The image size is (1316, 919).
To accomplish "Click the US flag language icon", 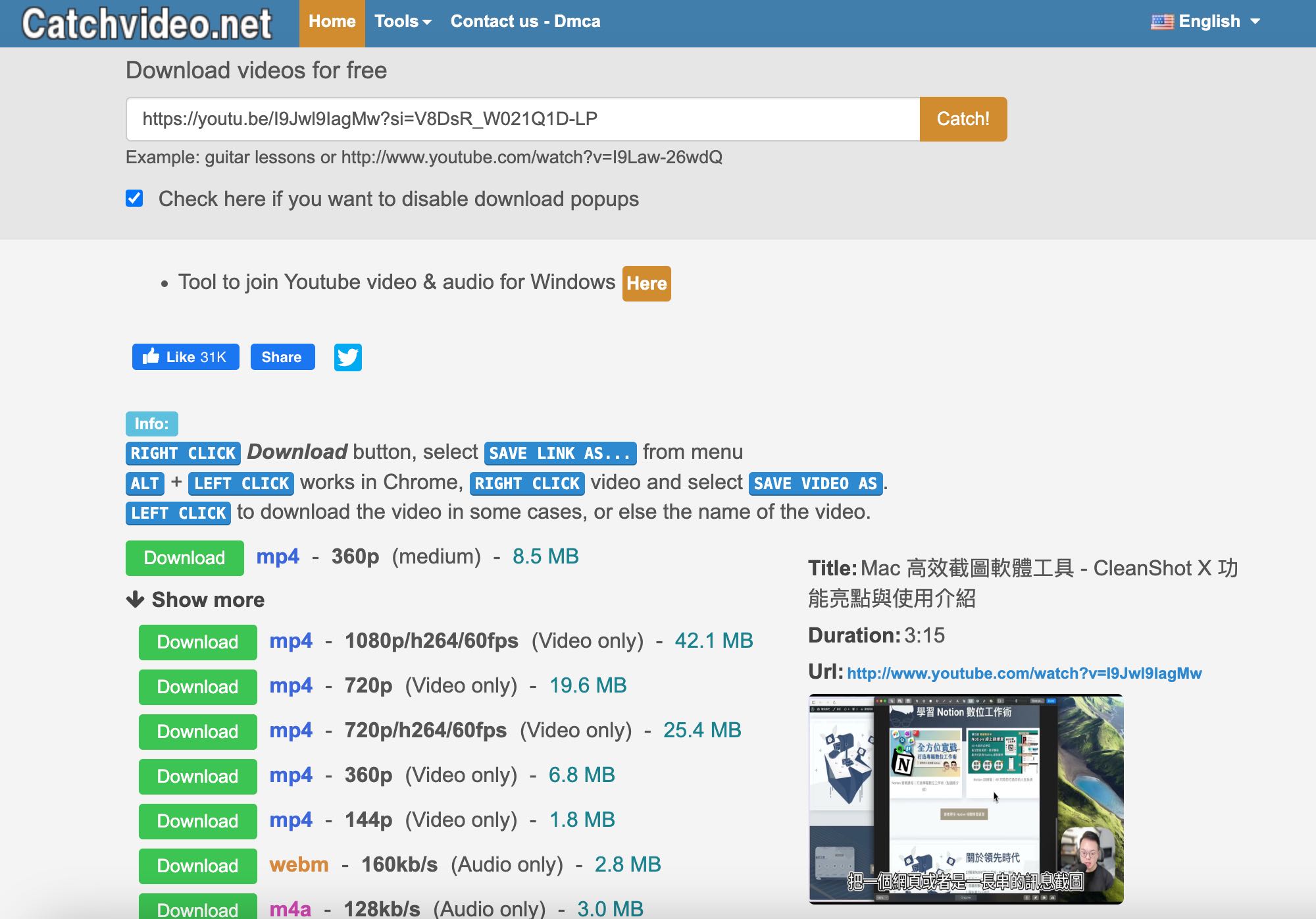I will (1162, 22).
